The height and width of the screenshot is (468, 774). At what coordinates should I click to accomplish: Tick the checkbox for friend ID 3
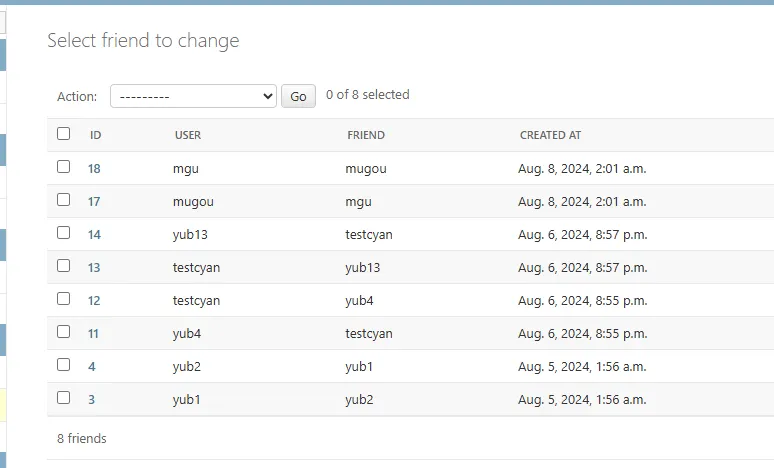click(x=64, y=398)
